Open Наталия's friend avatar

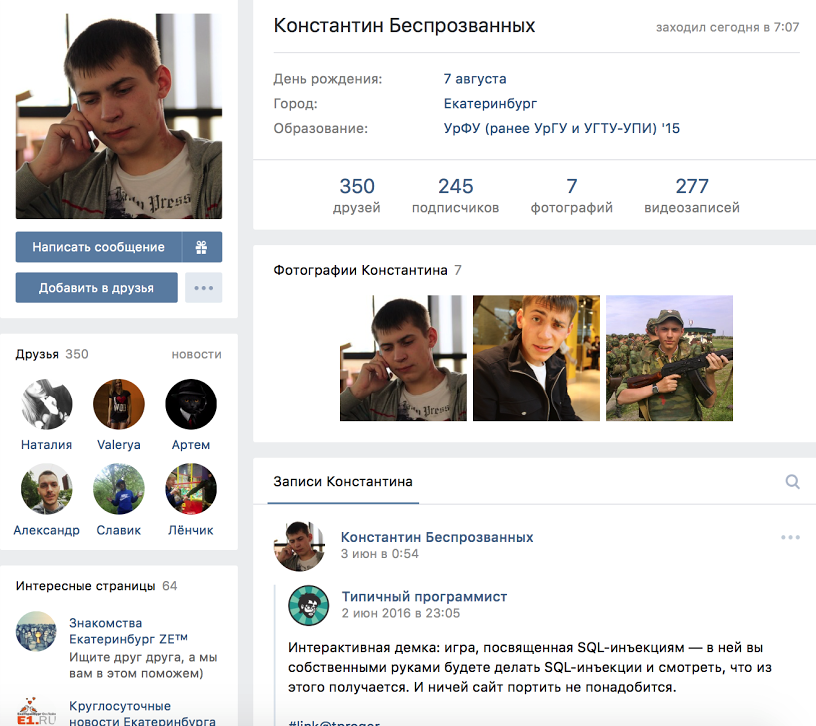(x=46, y=404)
